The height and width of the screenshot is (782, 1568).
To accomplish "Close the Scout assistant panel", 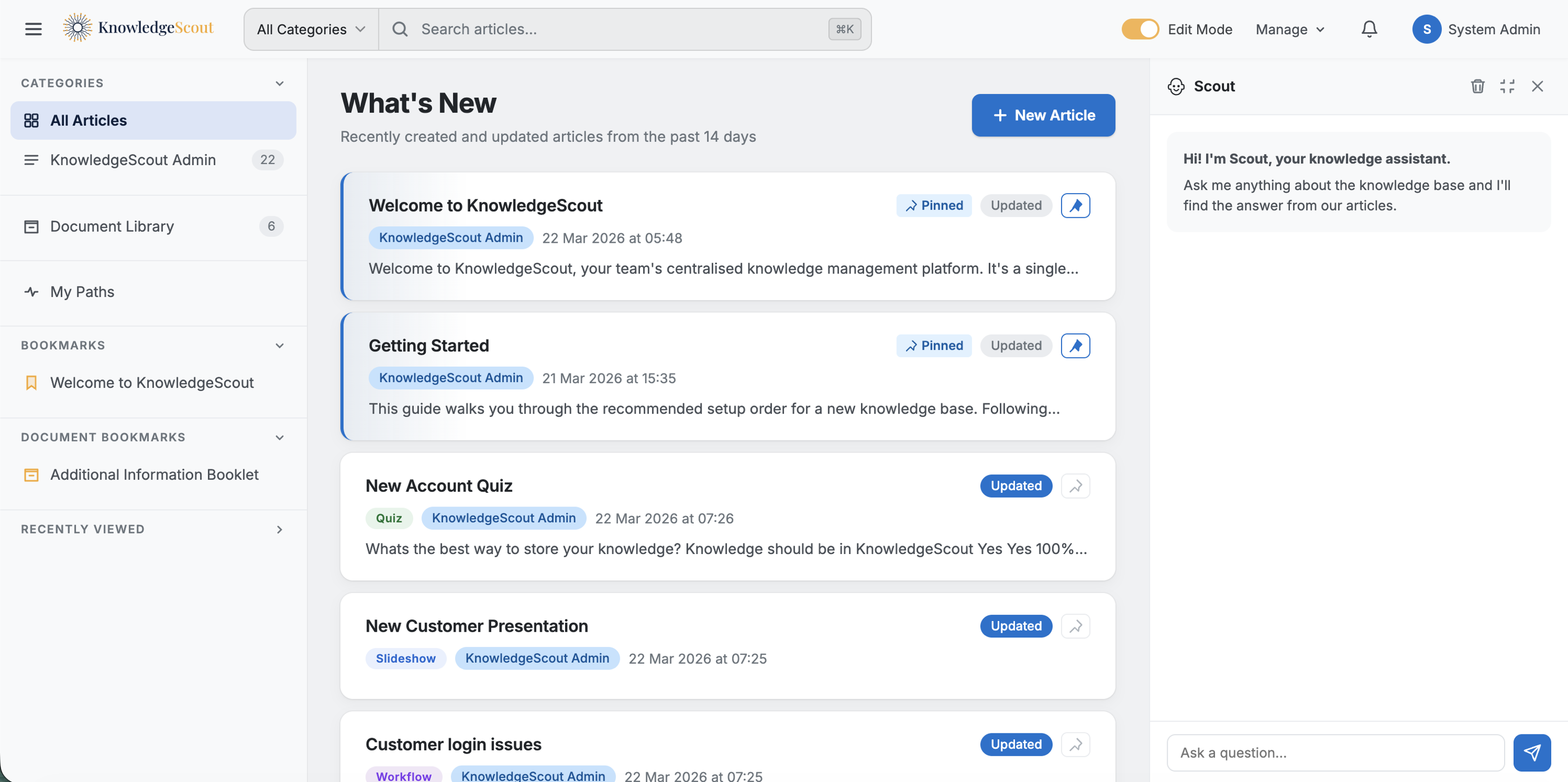I will (1537, 87).
